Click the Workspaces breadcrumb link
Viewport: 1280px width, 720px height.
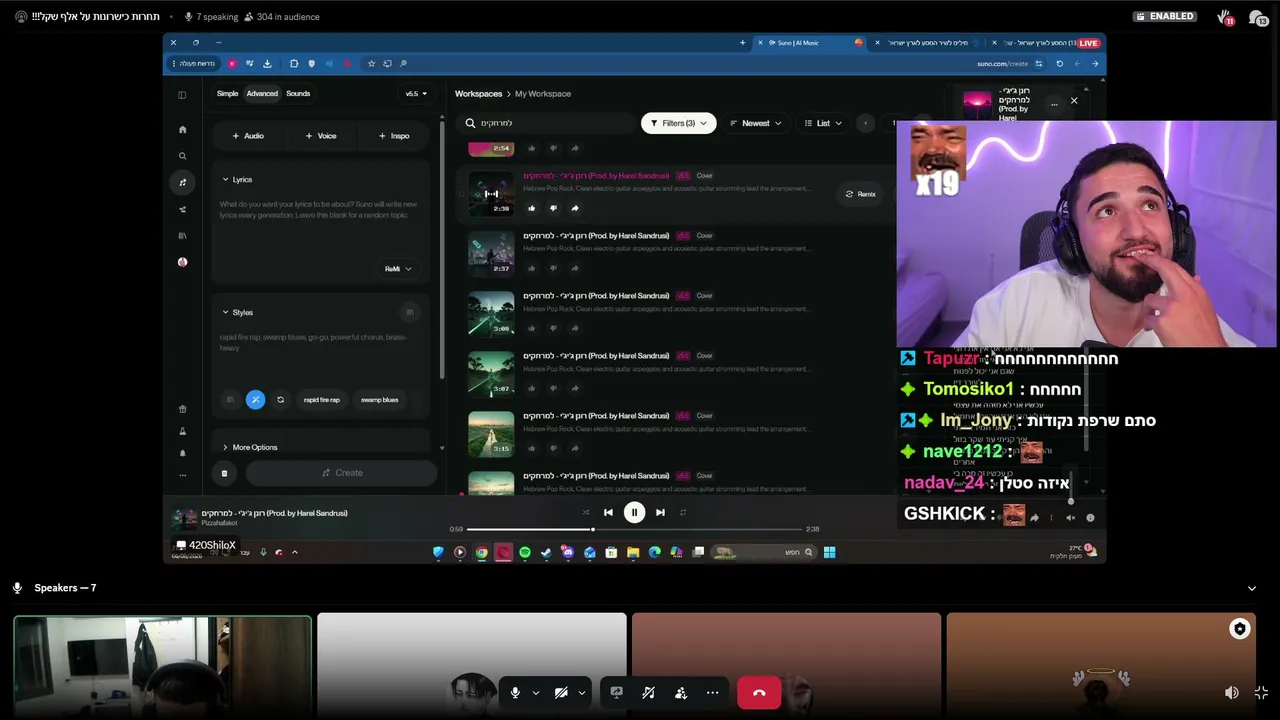(x=478, y=94)
